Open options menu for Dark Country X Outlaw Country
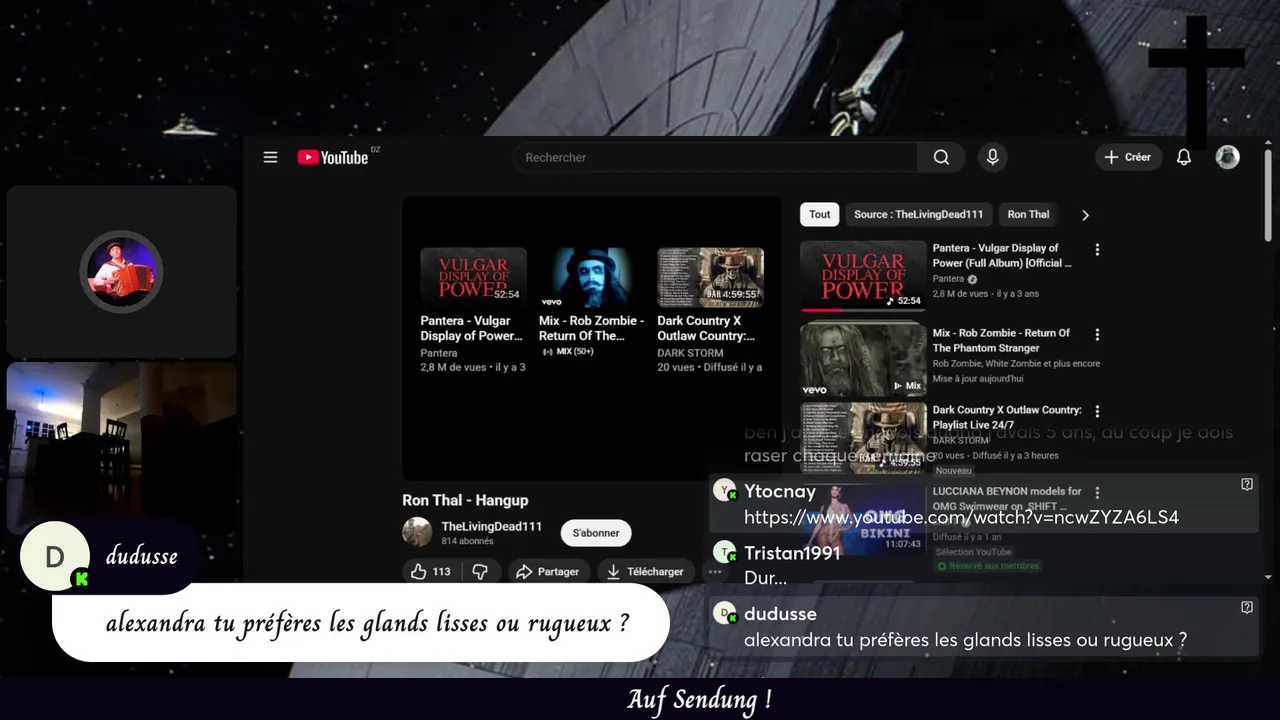1280x720 pixels. tap(1097, 411)
